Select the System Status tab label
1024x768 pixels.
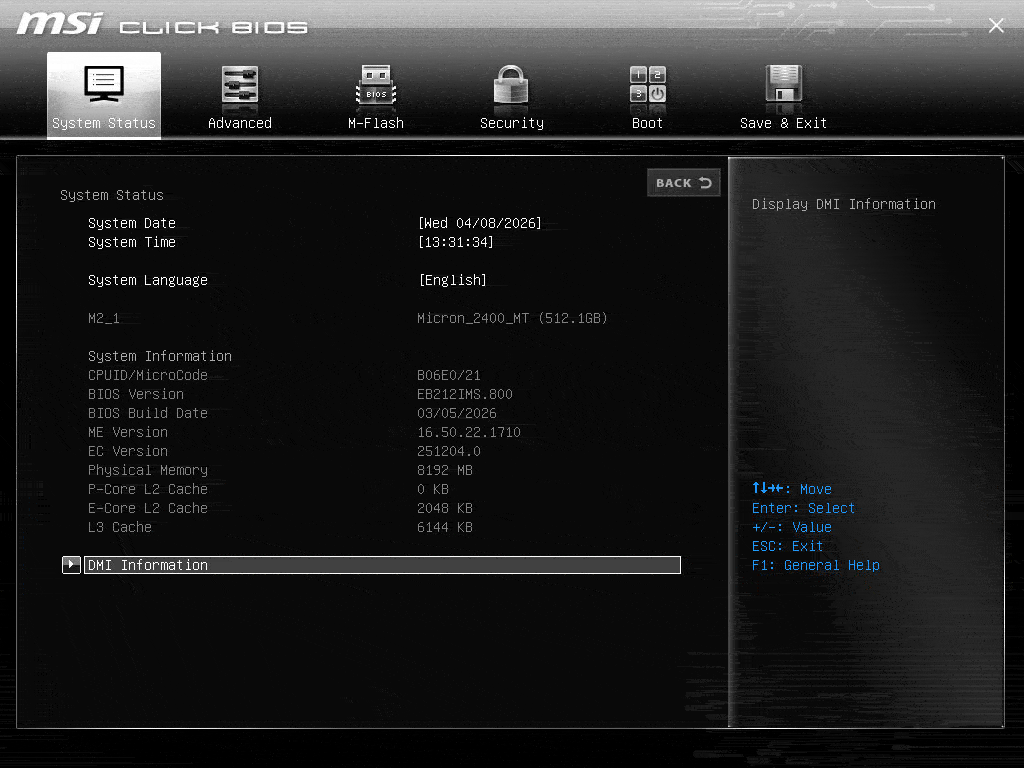pyautogui.click(x=104, y=123)
